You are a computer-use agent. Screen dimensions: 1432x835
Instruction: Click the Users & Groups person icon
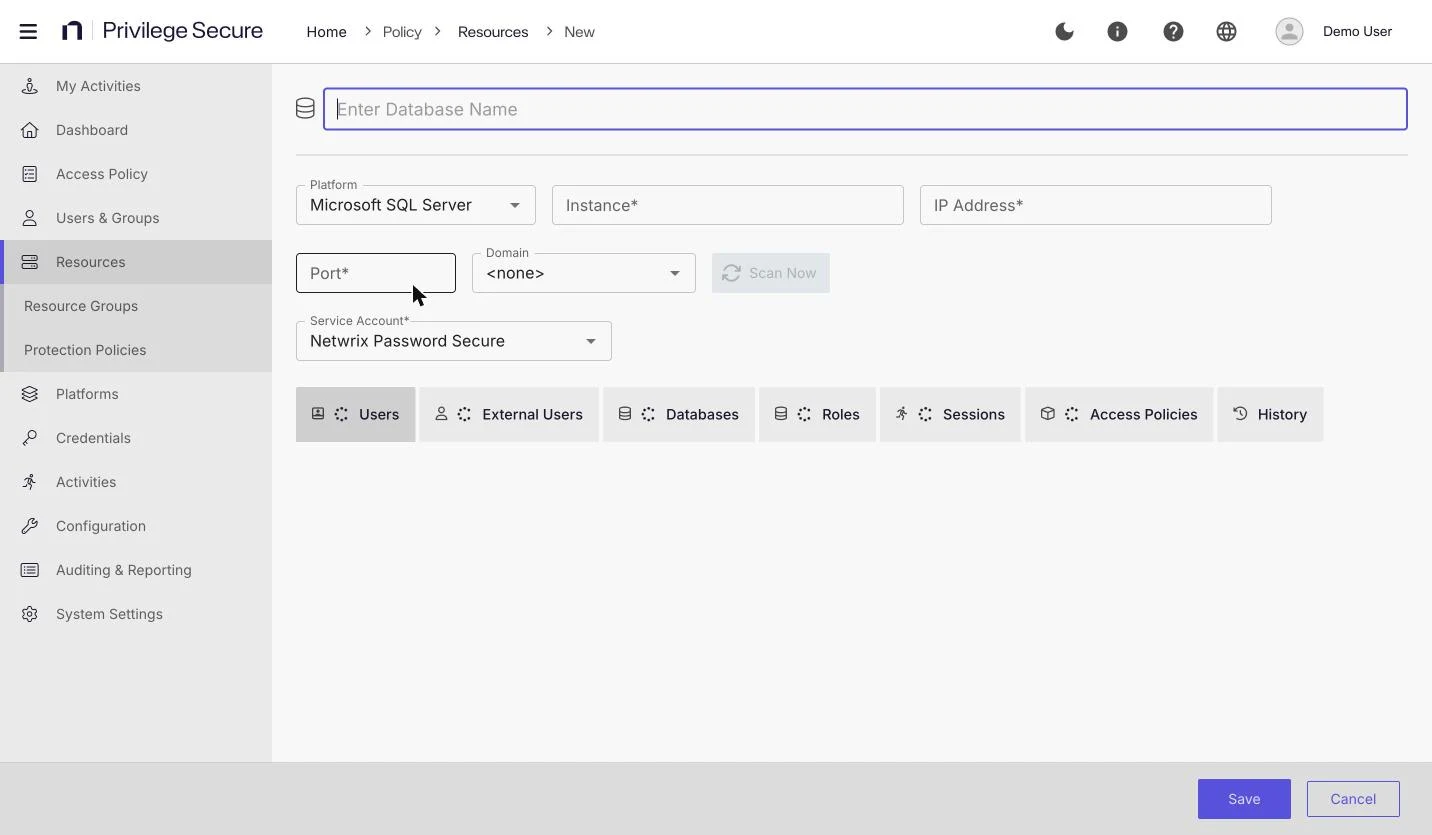click(x=30, y=218)
